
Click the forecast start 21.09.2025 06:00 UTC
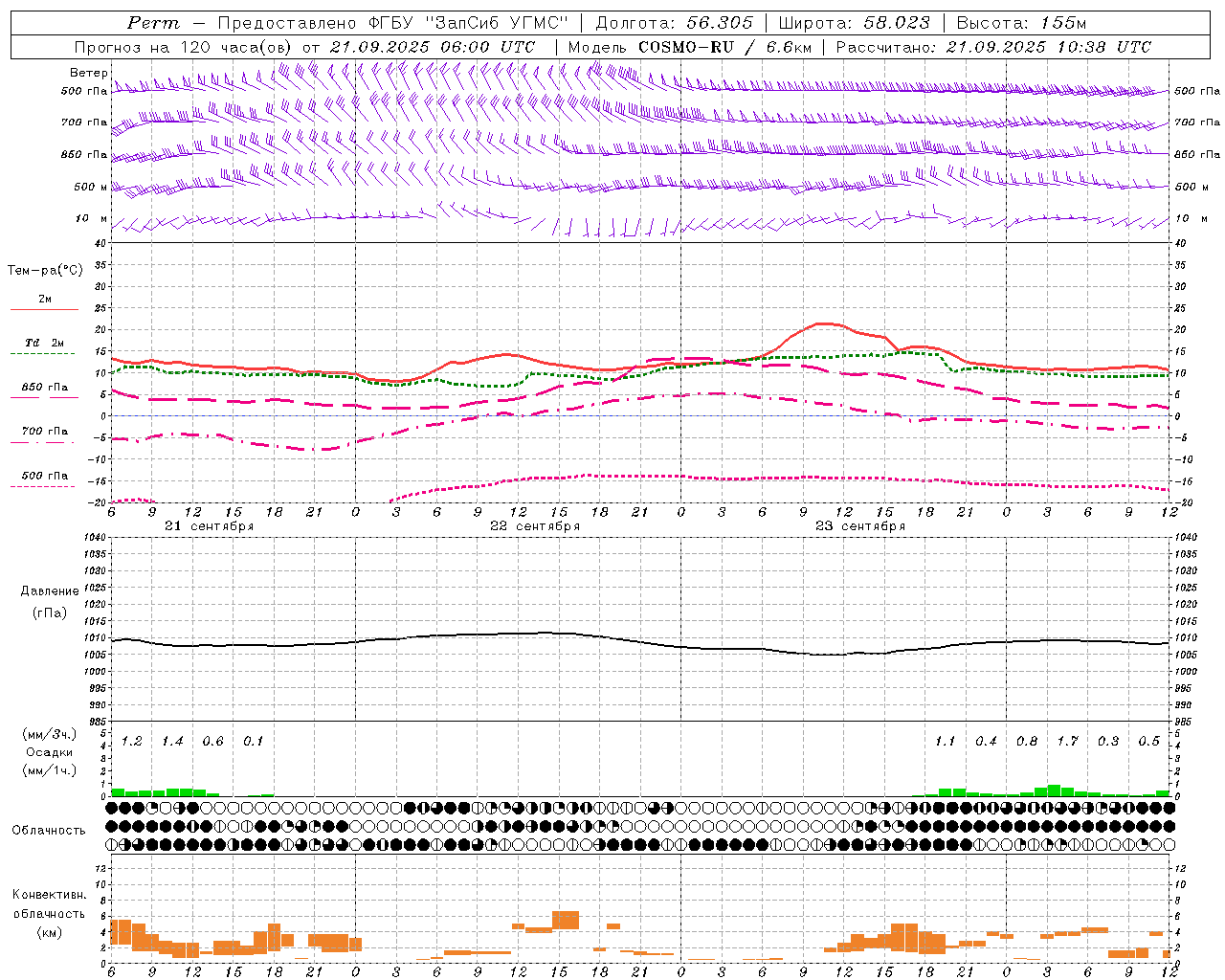coord(432,47)
